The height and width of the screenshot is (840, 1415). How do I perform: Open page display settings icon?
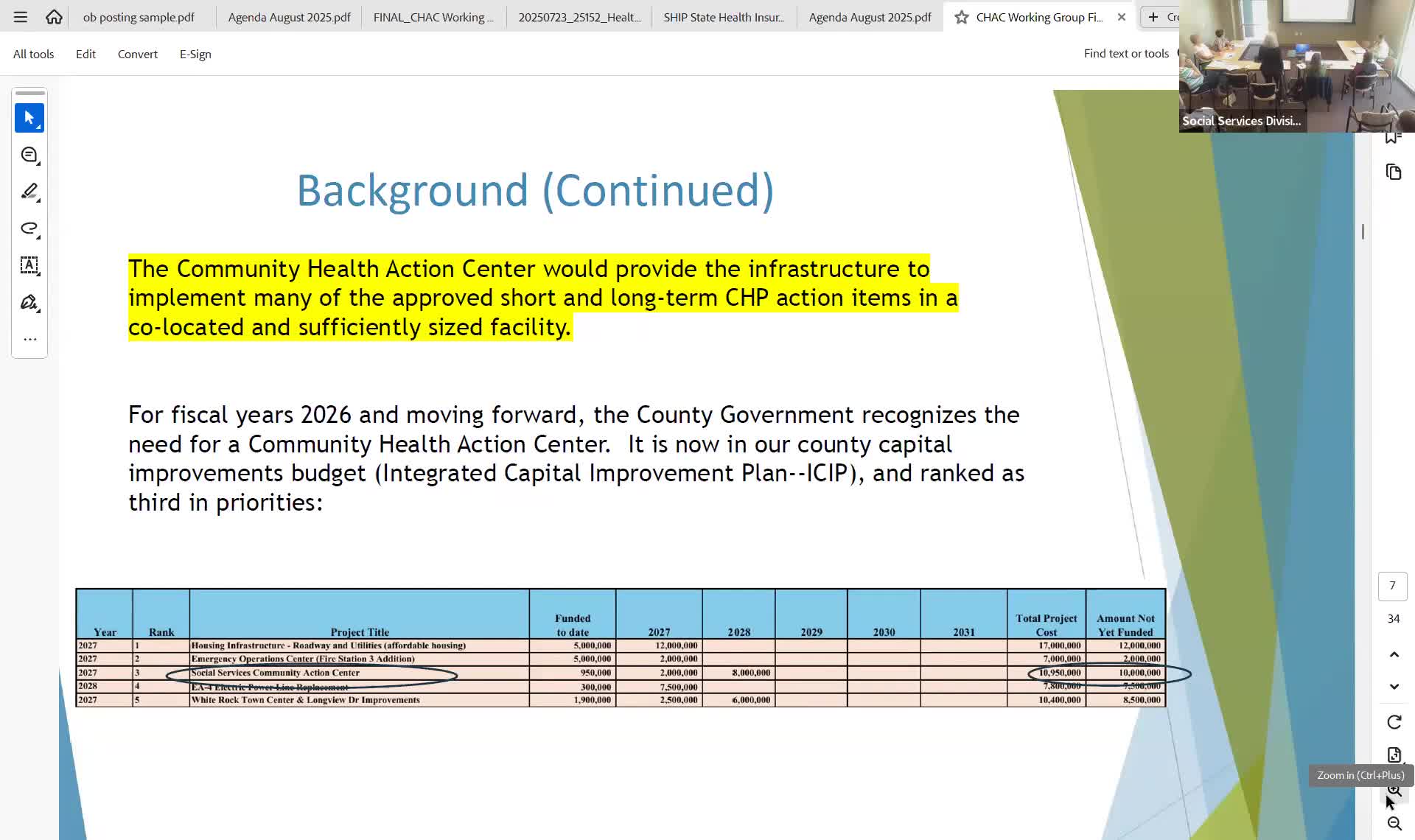(x=1394, y=755)
